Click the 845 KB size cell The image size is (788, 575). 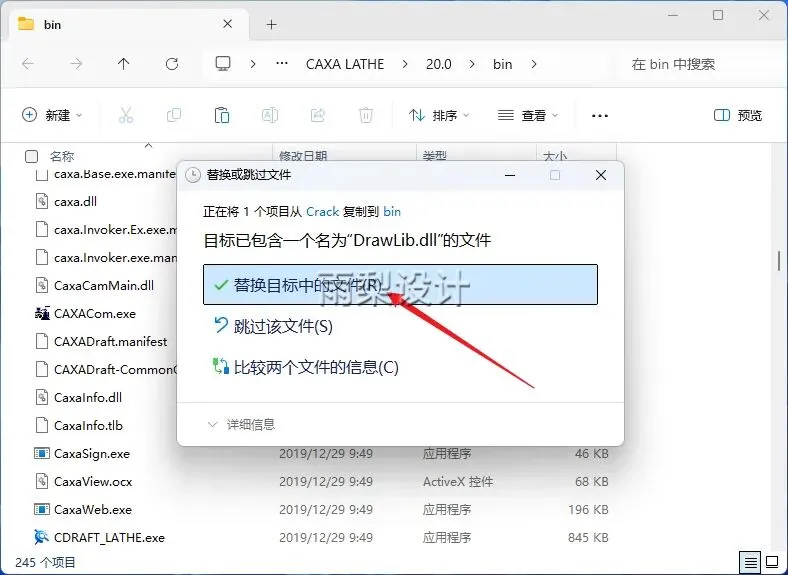coord(588,537)
